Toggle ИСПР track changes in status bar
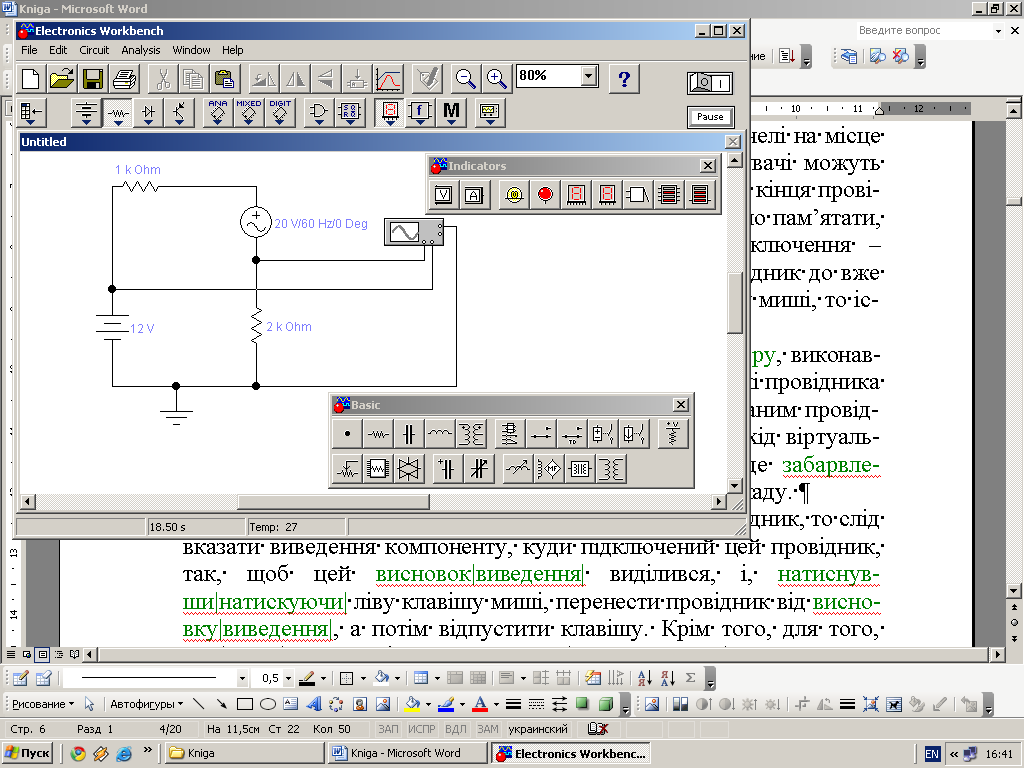This screenshot has width=1024, height=768. point(421,729)
